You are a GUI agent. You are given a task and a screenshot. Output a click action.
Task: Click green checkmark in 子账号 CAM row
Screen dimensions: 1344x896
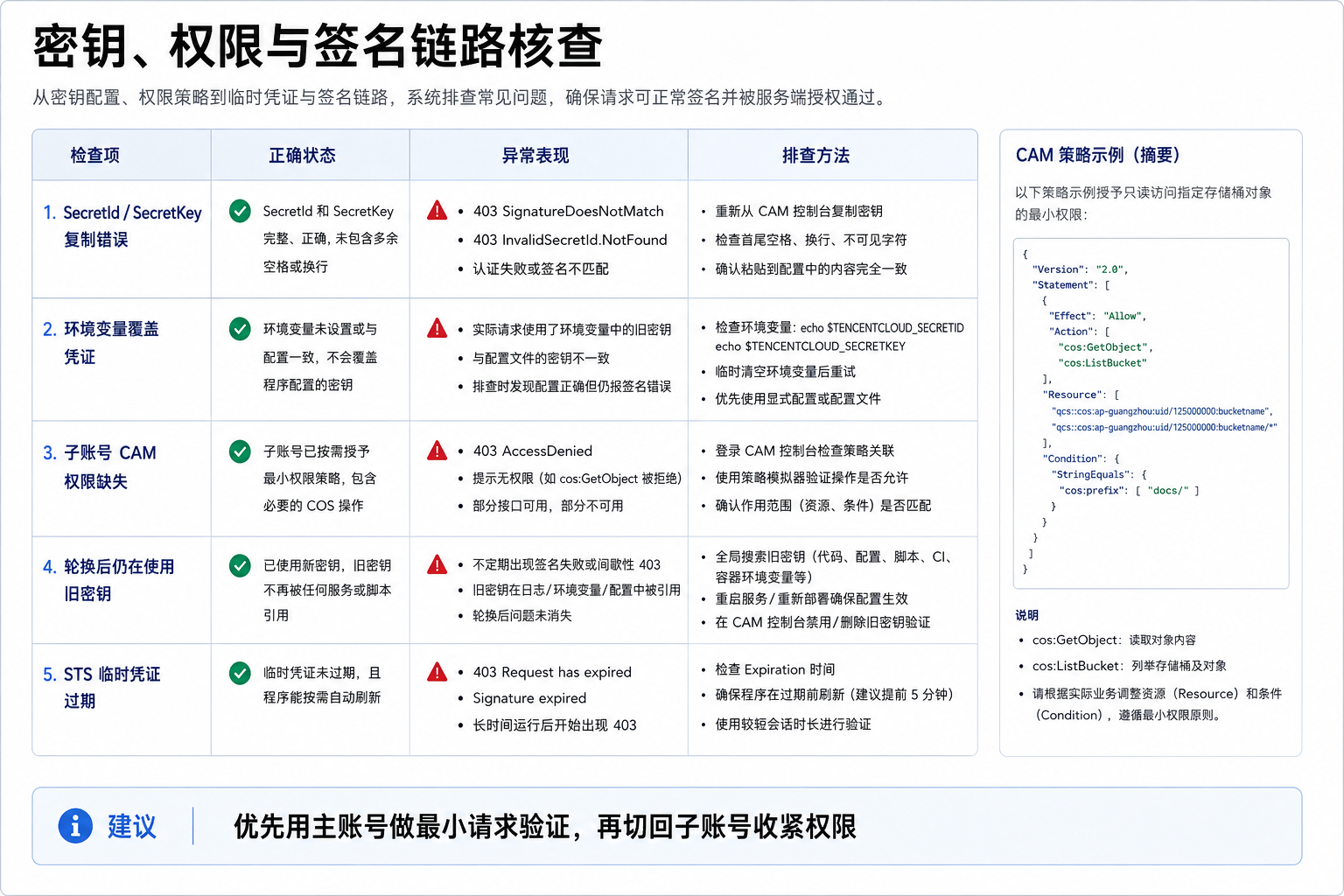[240, 451]
